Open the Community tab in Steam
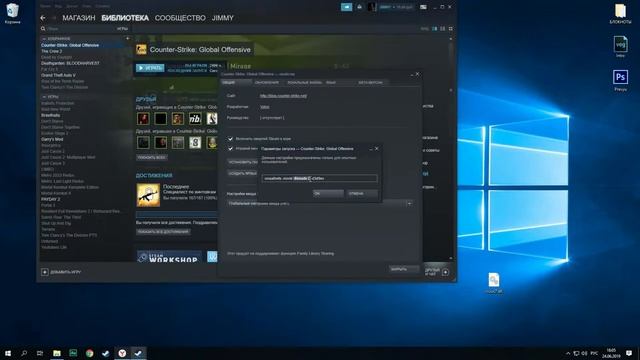The width and height of the screenshot is (640, 360). pos(180,18)
